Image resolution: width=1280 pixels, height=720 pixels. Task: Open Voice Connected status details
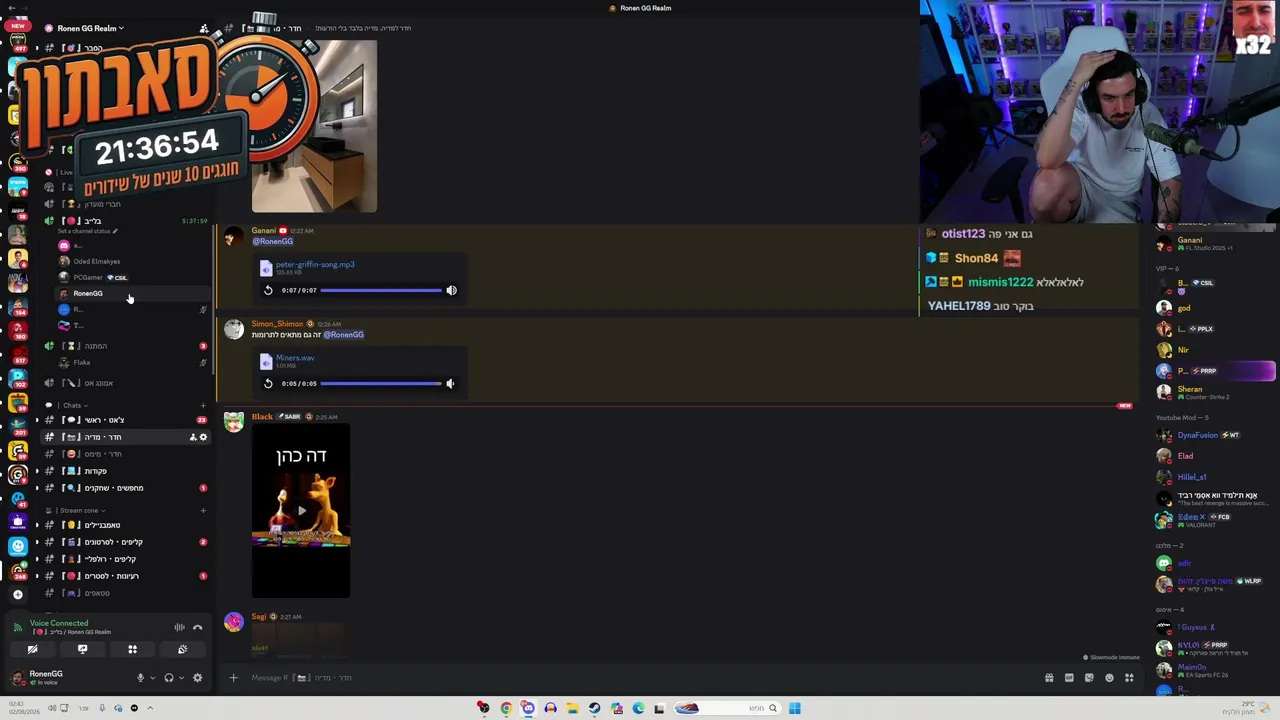pyautogui.click(x=59, y=623)
